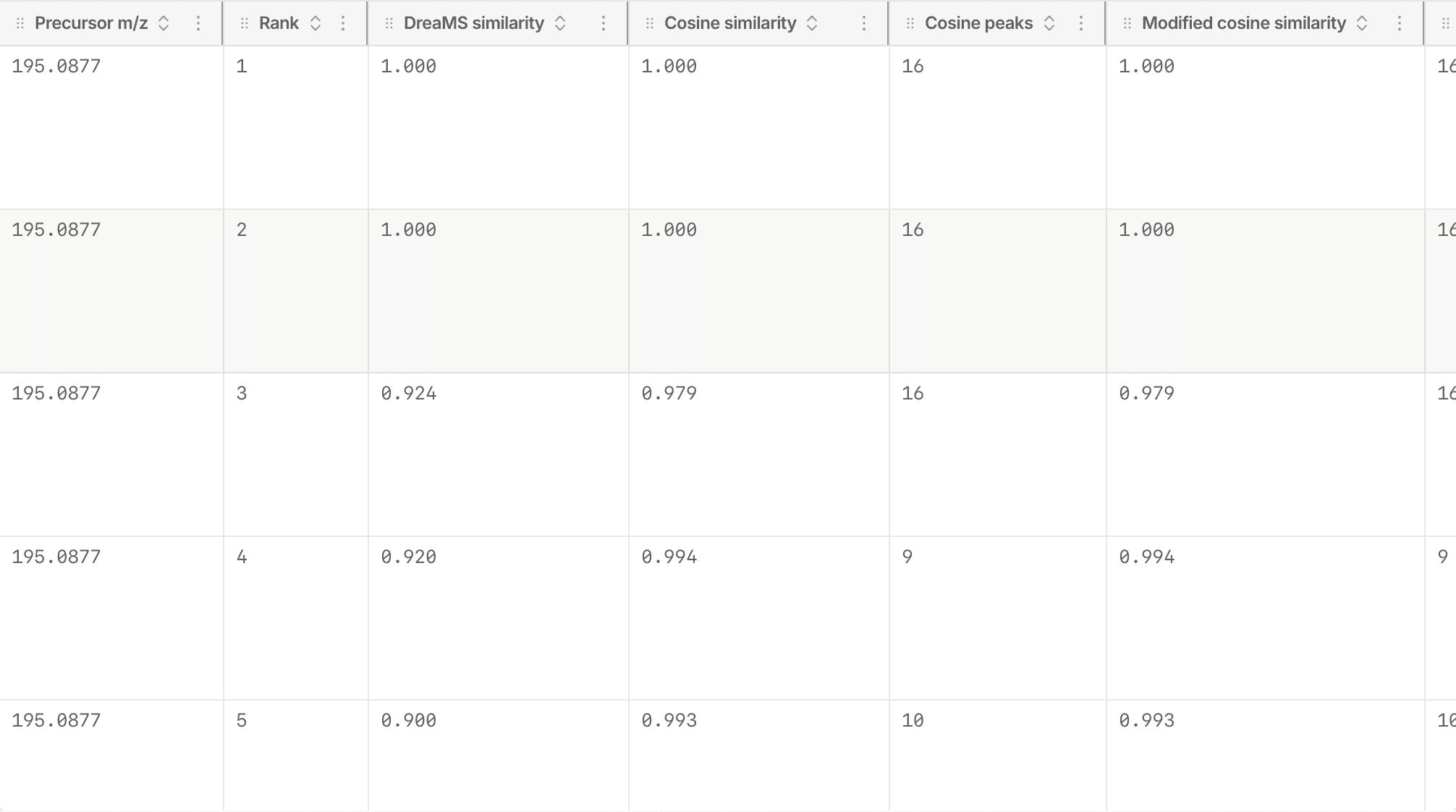Toggle sort on DreaMS similarity column

560,23
